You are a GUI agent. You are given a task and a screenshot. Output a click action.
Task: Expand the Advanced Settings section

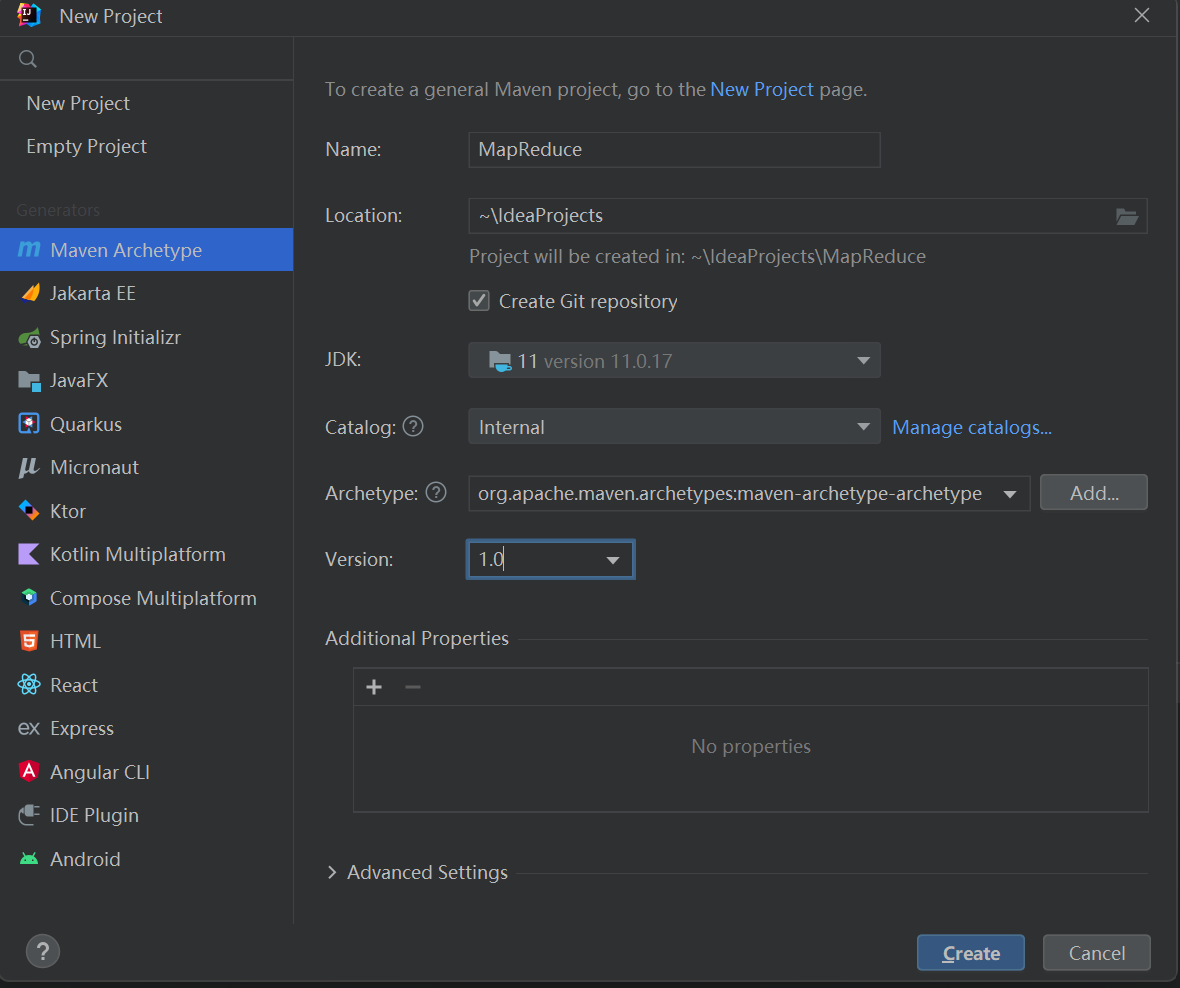click(333, 873)
